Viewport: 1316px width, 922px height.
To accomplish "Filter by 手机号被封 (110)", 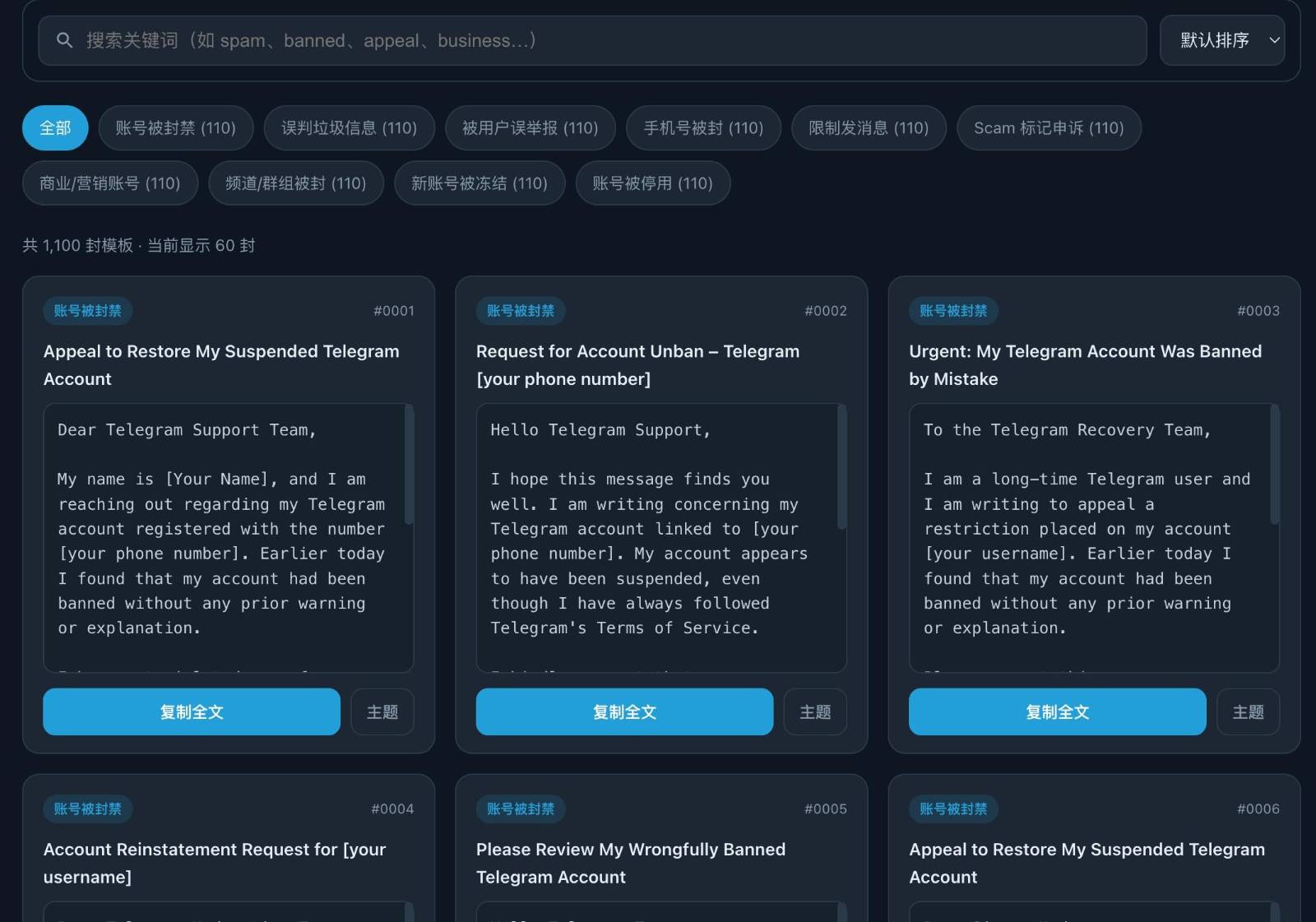I will click(703, 127).
